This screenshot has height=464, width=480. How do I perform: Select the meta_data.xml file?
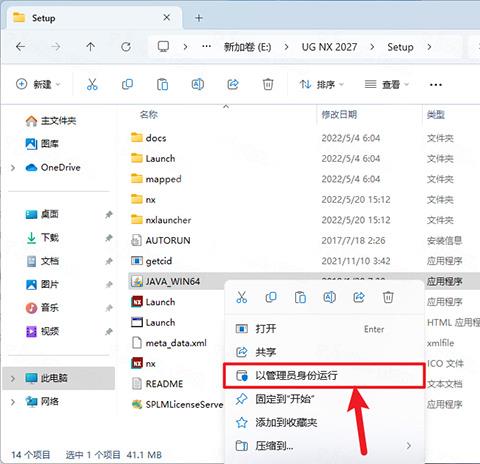pos(169,343)
